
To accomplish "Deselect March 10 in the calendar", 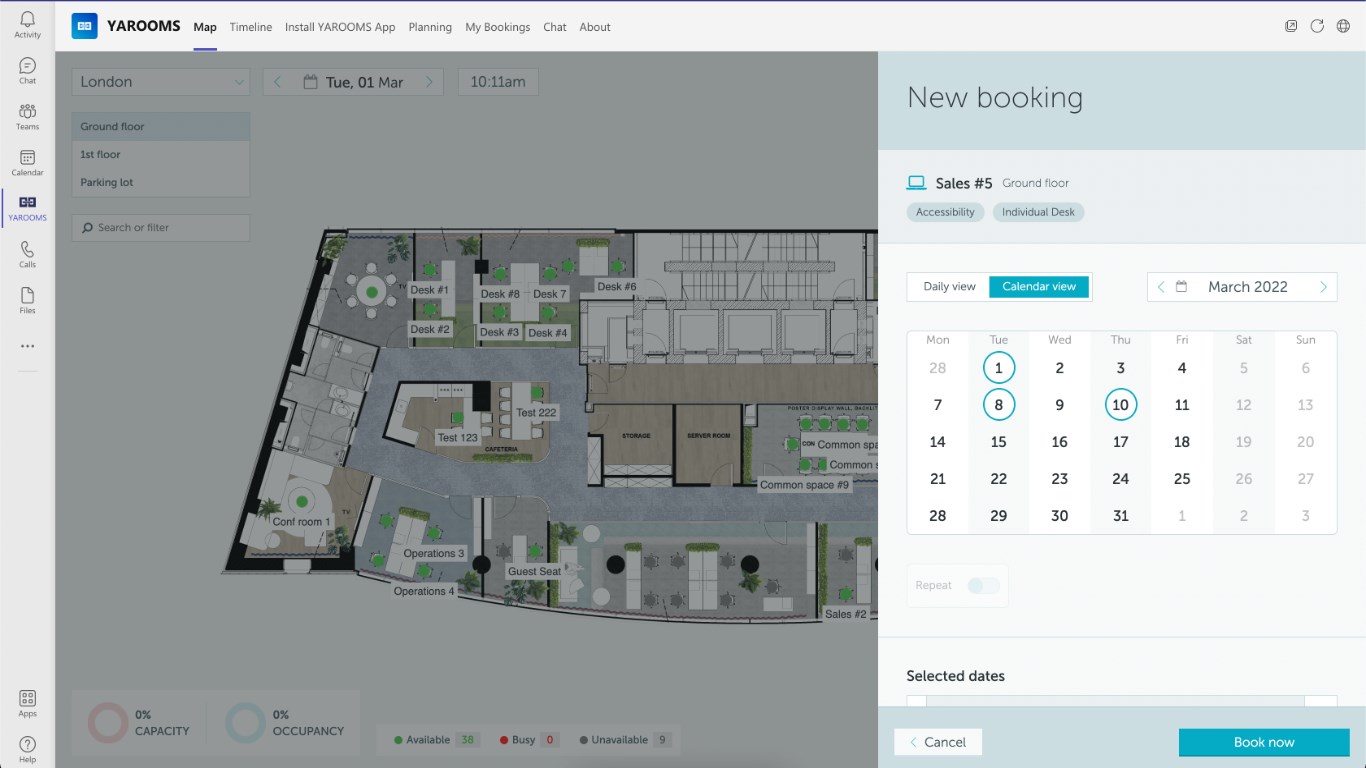I will 1120,405.
